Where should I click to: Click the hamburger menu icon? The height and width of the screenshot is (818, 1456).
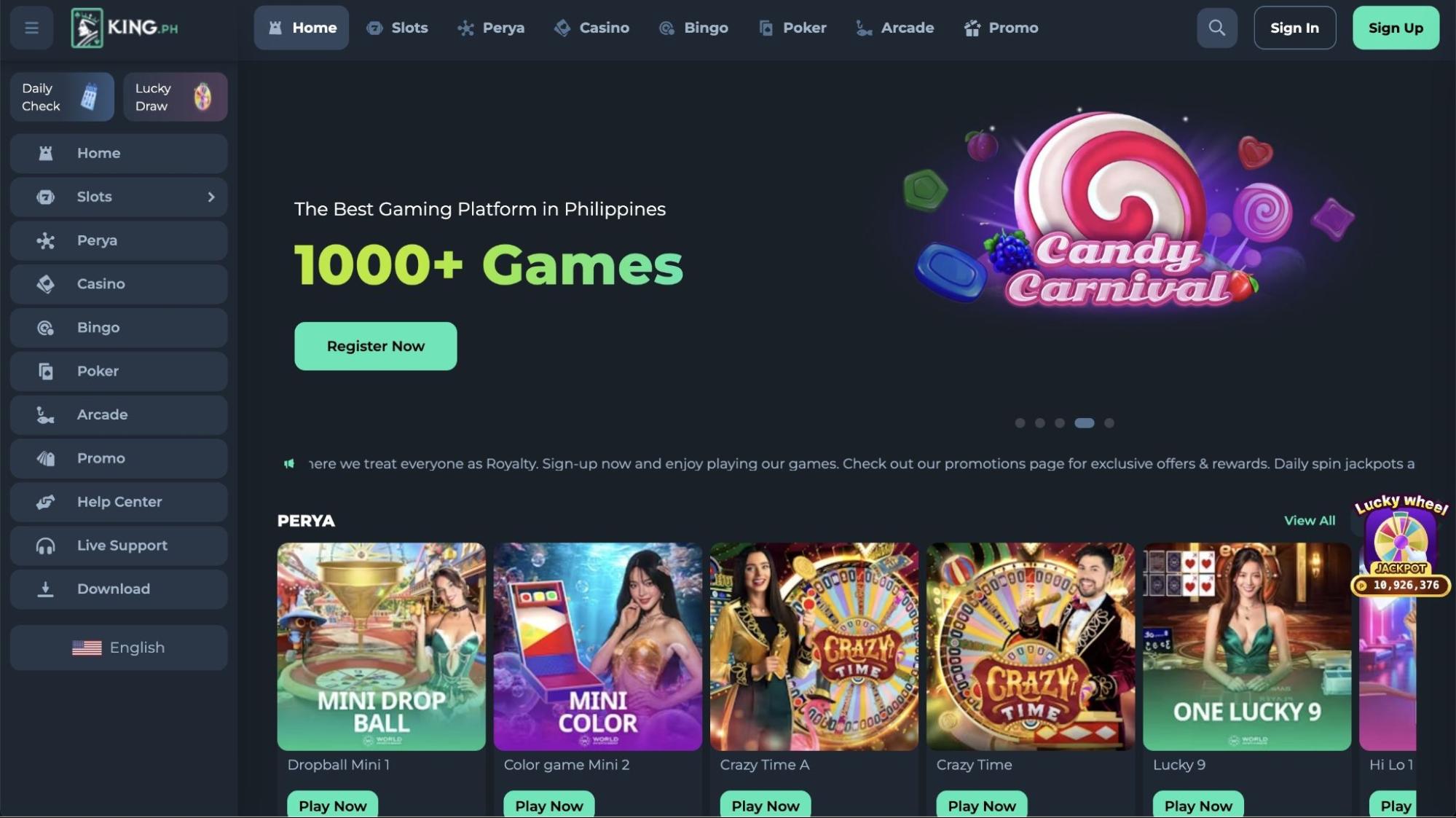click(31, 28)
